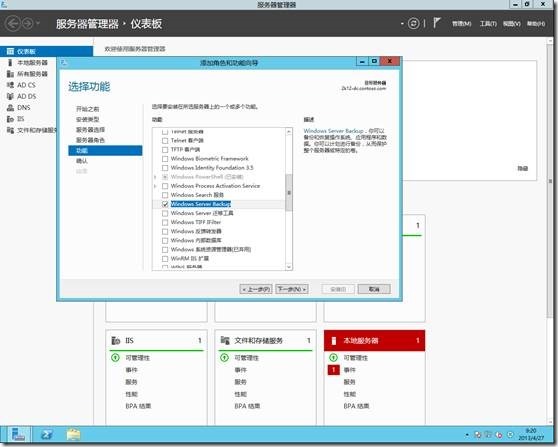Check Windows Server 迁移工具 checkbox
558x447 pixels.
[x=165, y=214]
